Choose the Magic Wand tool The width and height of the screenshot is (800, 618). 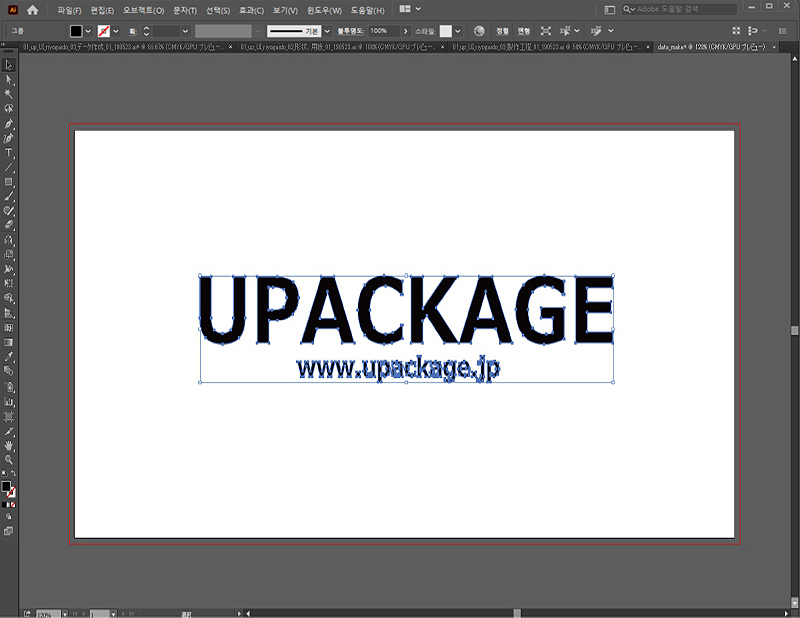click(8, 94)
